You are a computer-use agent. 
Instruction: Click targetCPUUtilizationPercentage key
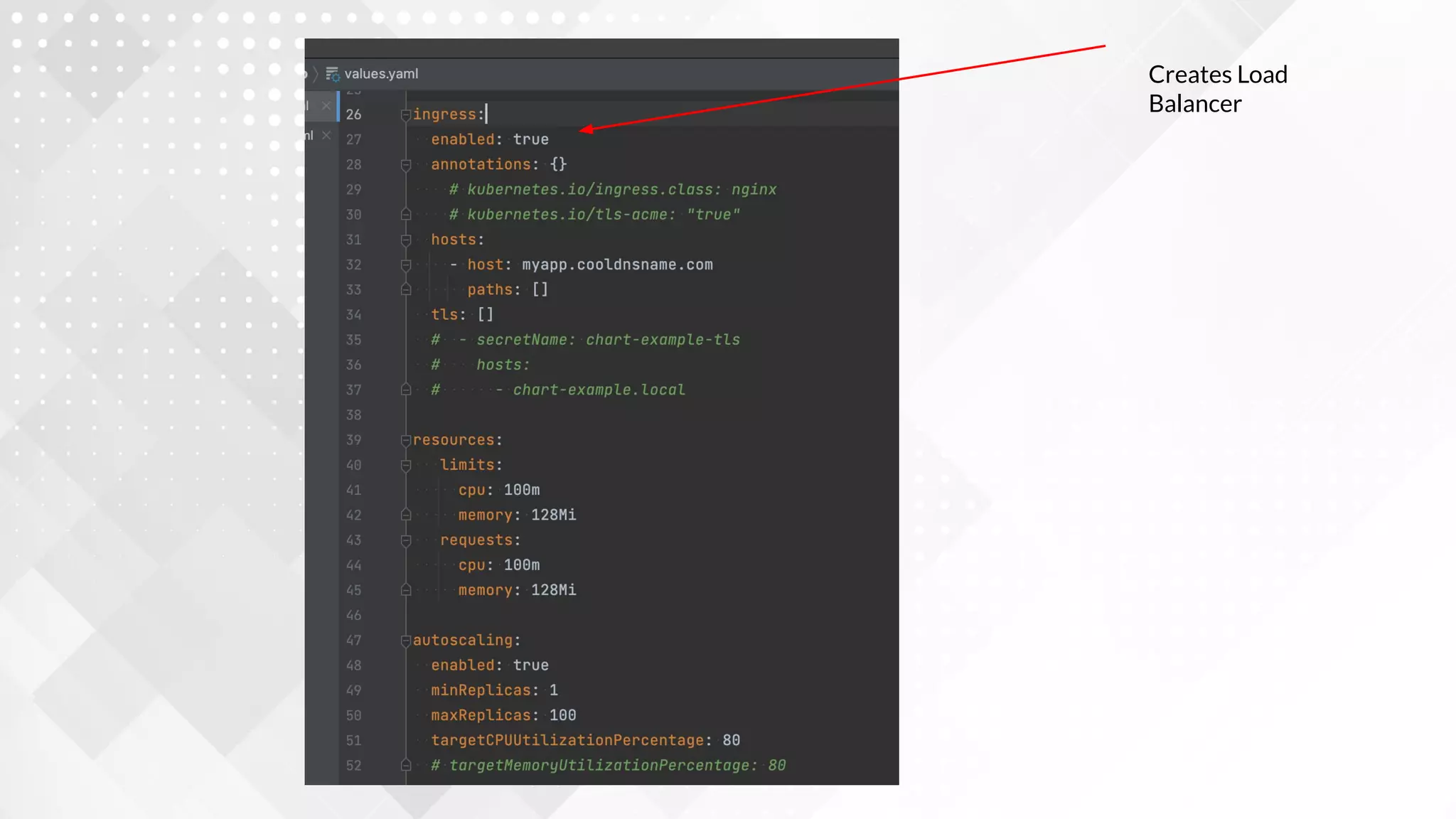point(567,740)
